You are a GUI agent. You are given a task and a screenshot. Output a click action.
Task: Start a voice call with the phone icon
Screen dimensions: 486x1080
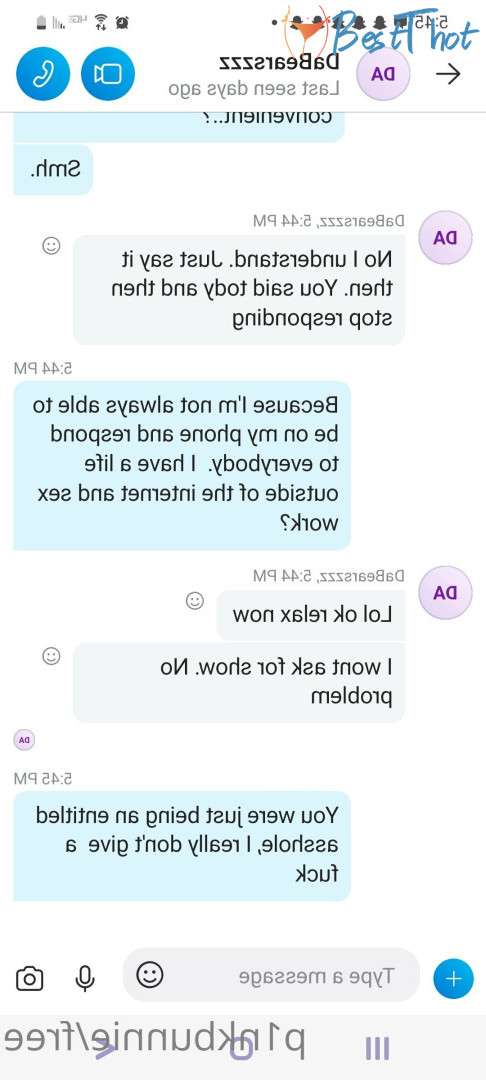(43, 74)
